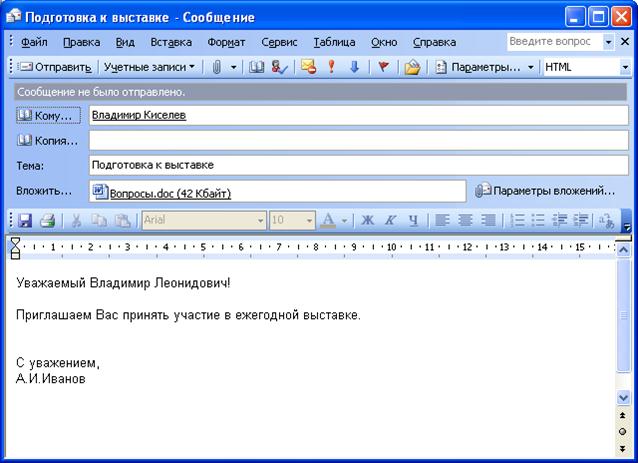Screen dimensions: 638x463
Task: Click the ruler indent marker
Action: pyautogui.click(x=15, y=249)
